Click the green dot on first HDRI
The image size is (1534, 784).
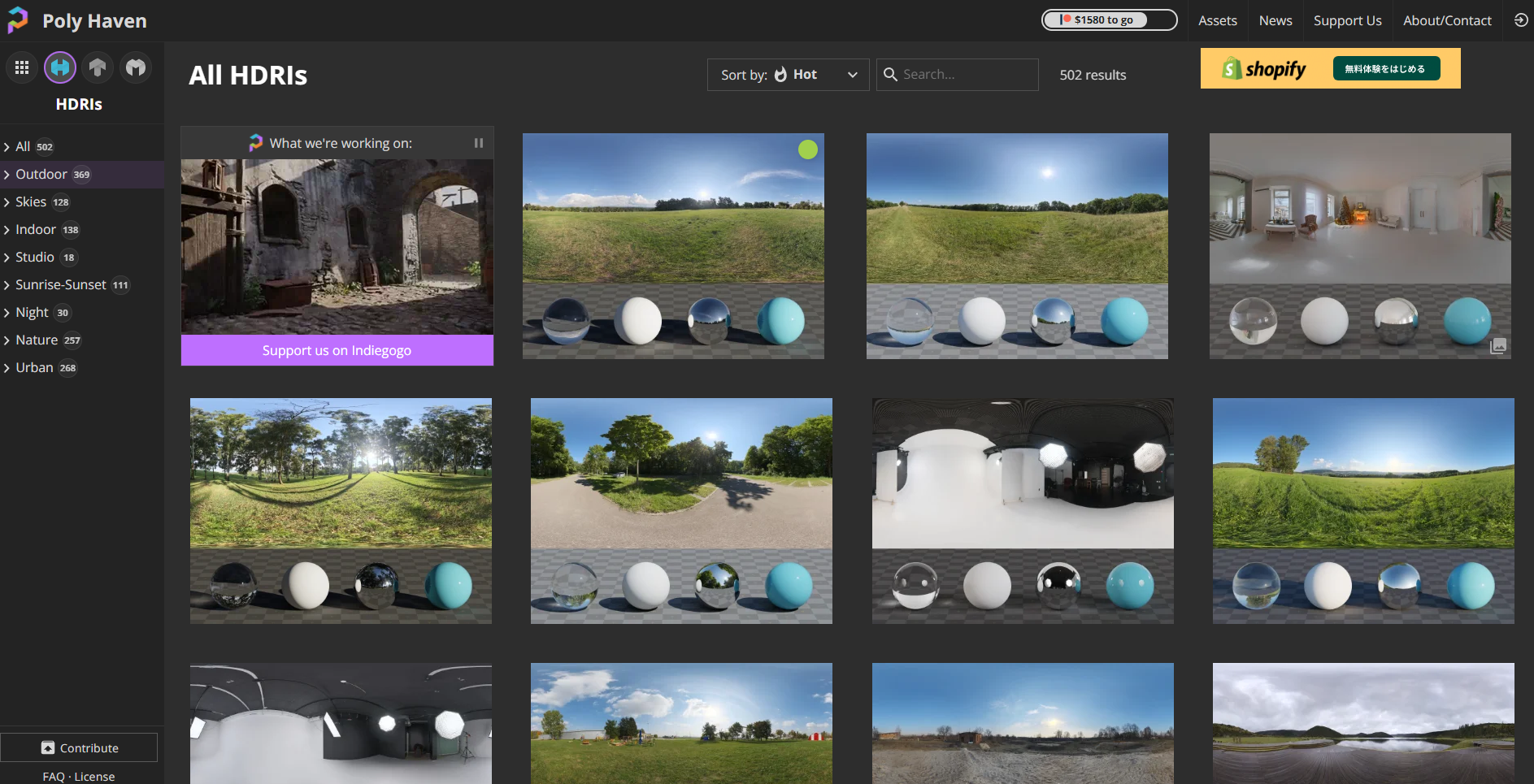point(807,149)
